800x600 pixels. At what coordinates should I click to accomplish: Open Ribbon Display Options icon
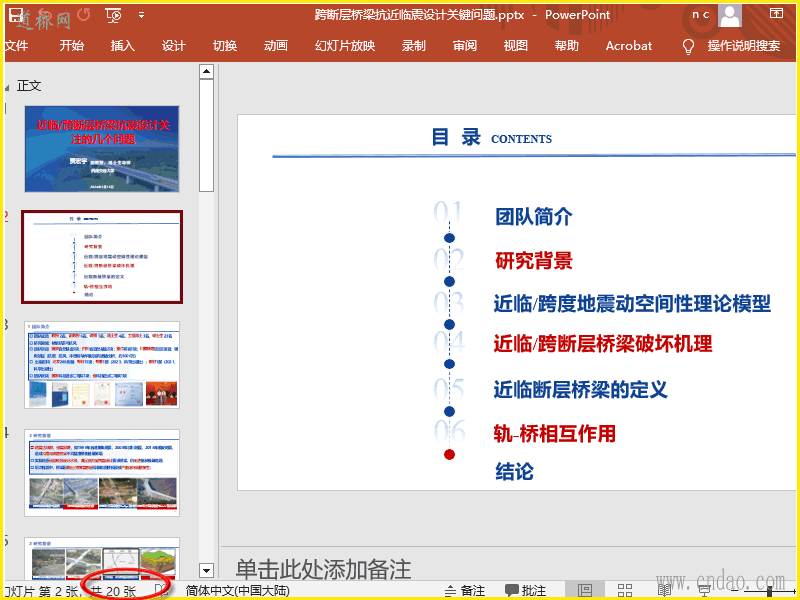coord(776,13)
